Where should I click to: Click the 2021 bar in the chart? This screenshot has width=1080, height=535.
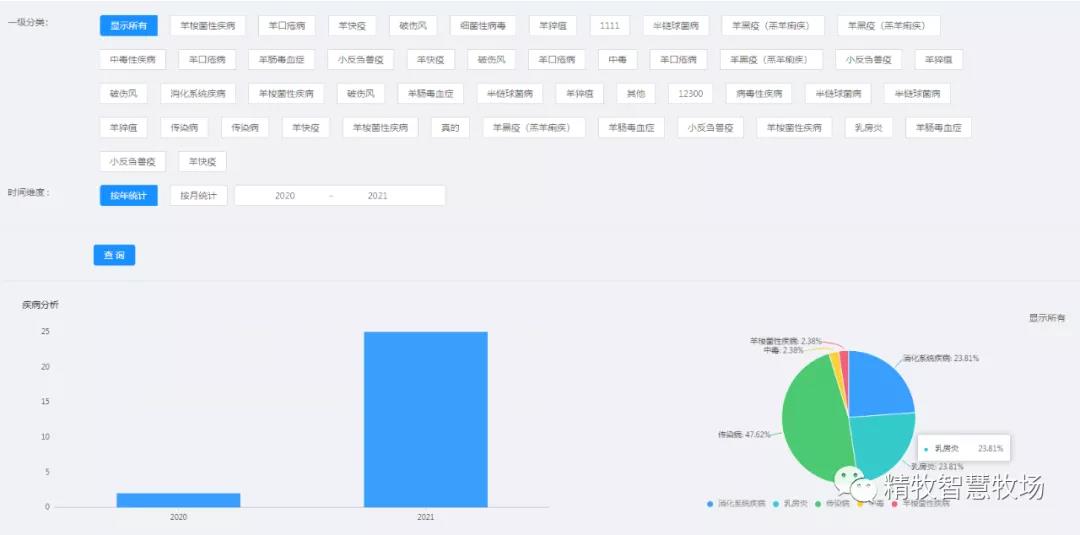pos(425,419)
